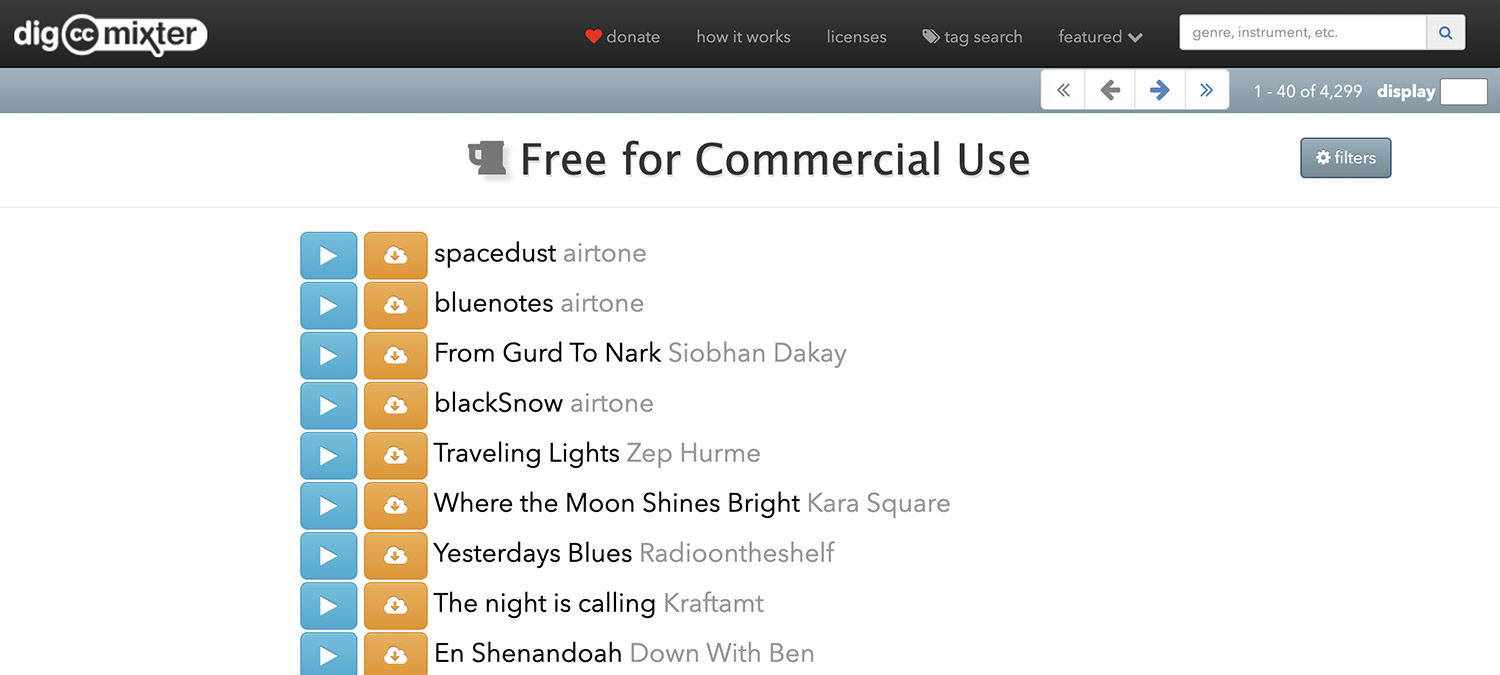Play the track spacedust
The width and height of the screenshot is (1500, 675).
328,255
